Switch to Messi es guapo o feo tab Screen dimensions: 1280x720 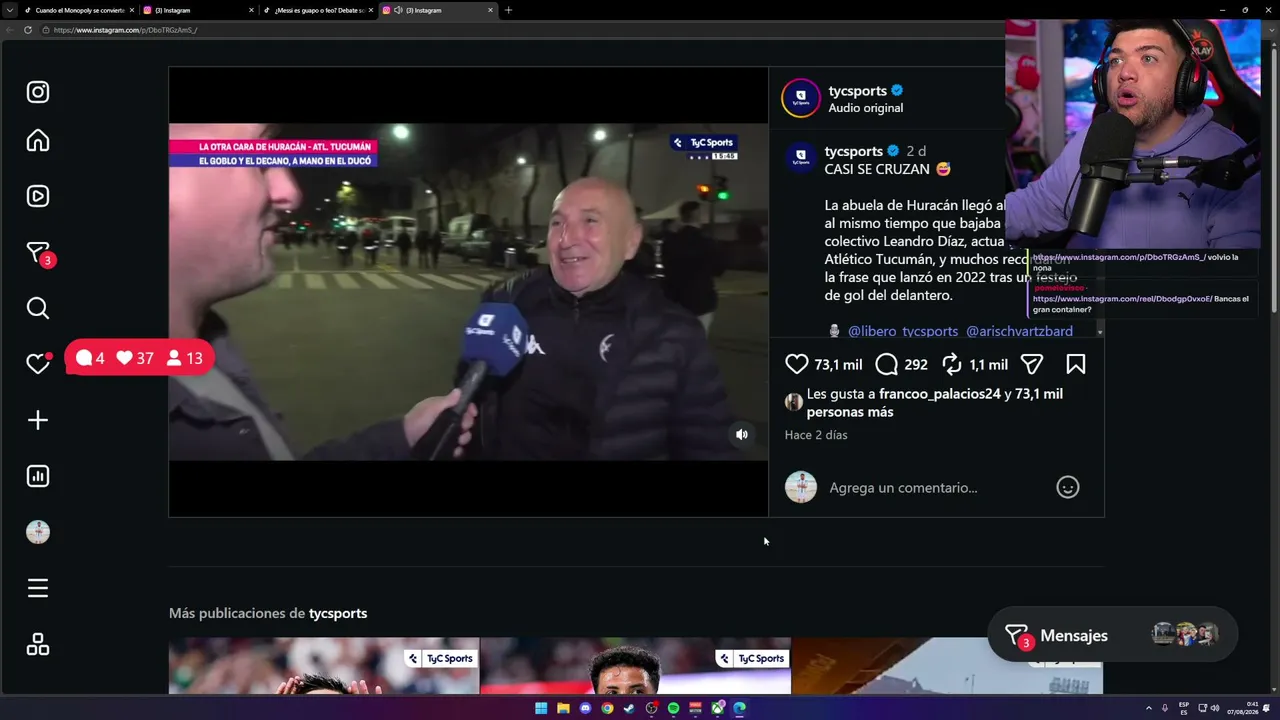coord(318,10)
